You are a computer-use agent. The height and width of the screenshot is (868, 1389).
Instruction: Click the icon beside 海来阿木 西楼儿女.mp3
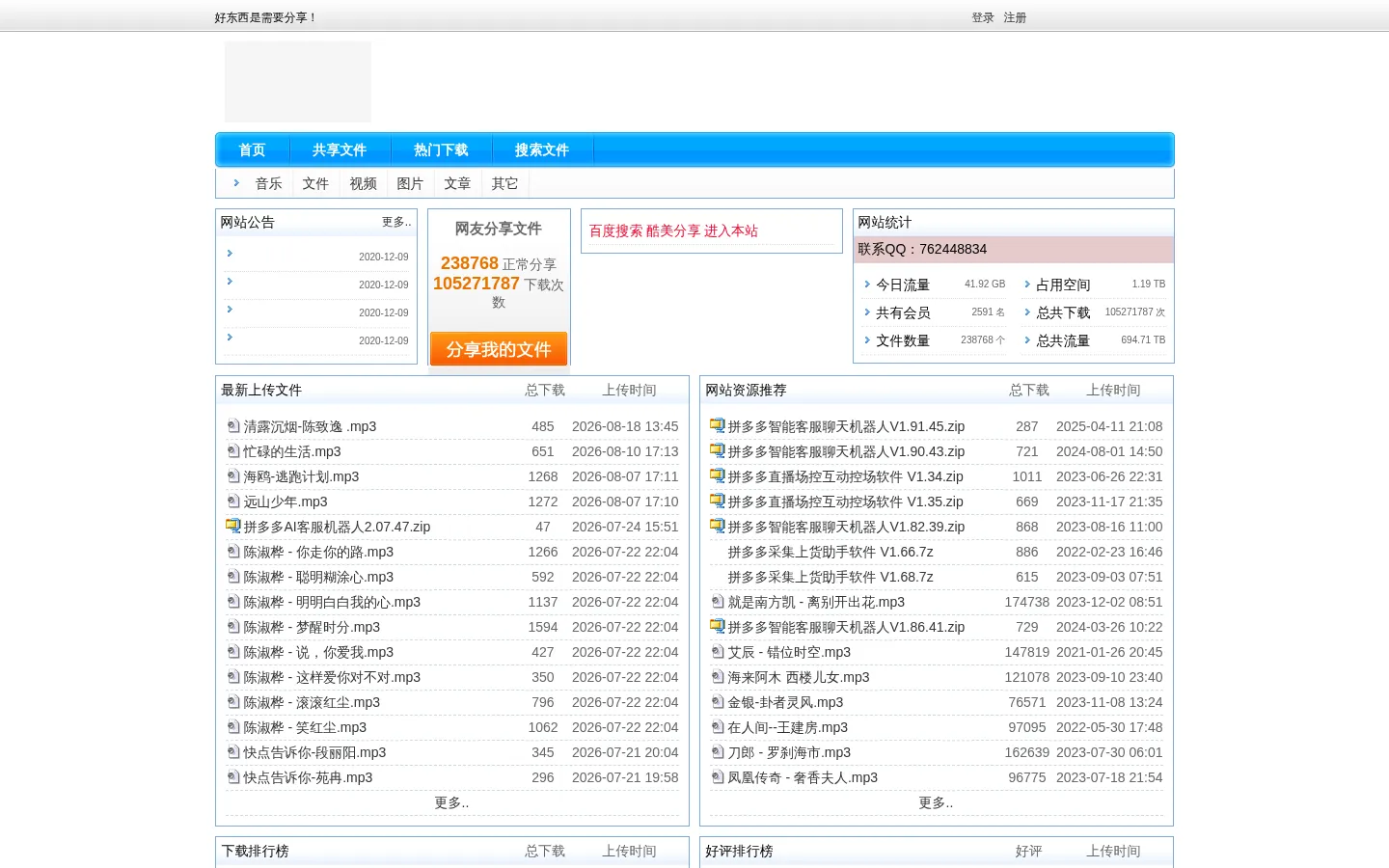coord(717,676)
